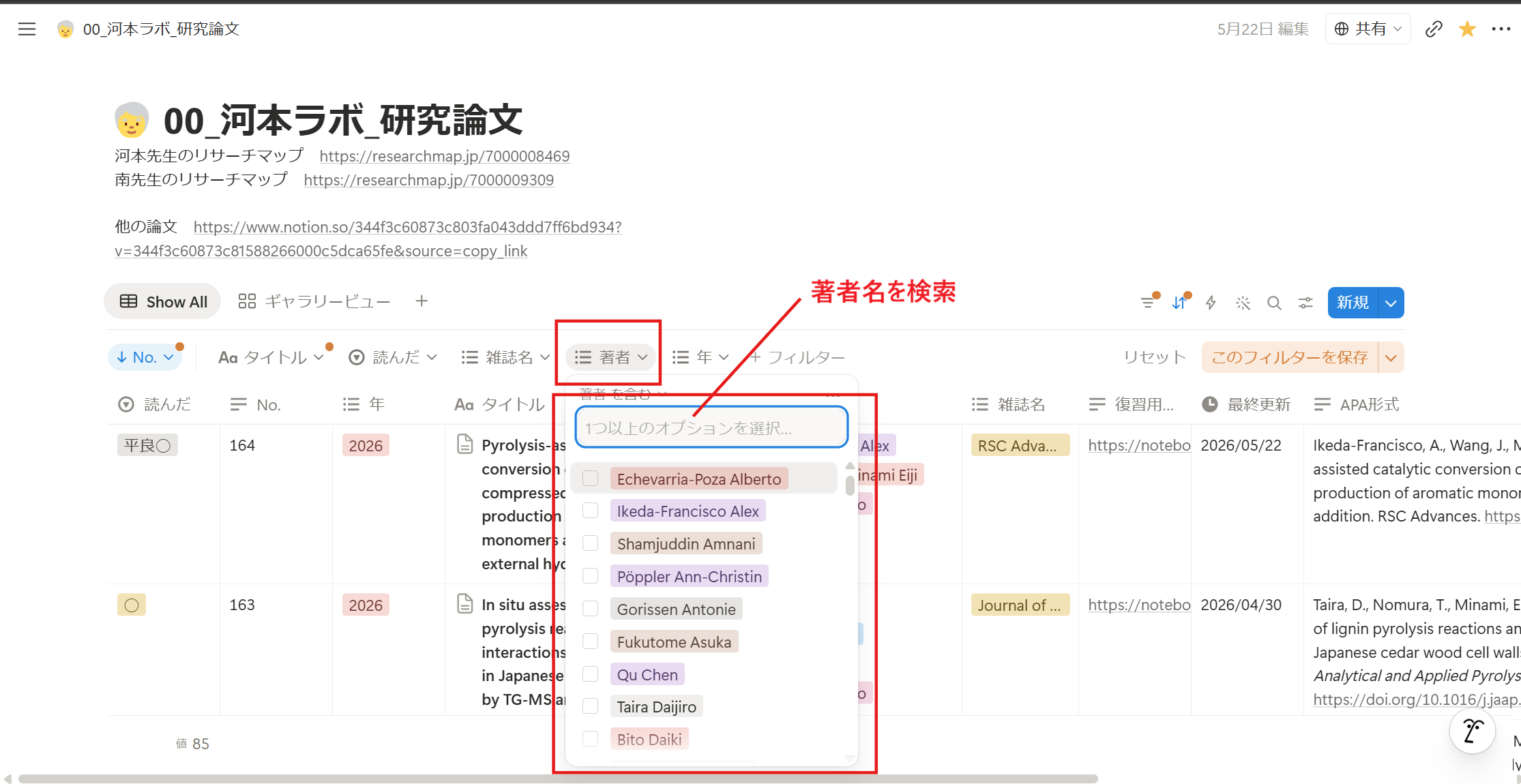Click the filter lines icon in toolbar
Screen dimensions: 1521x784
pos(1148,302)
